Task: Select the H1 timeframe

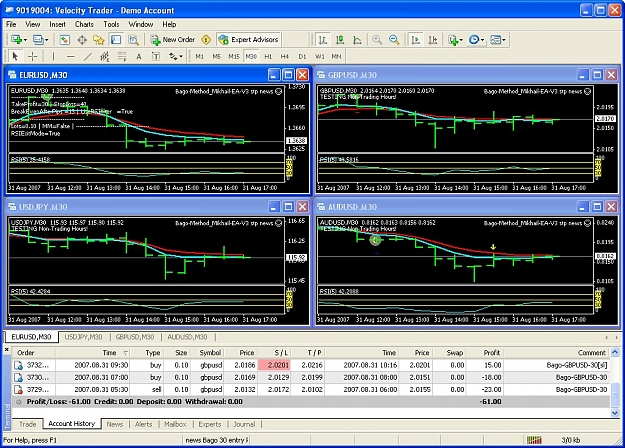Action: click(x=268, y=57)
